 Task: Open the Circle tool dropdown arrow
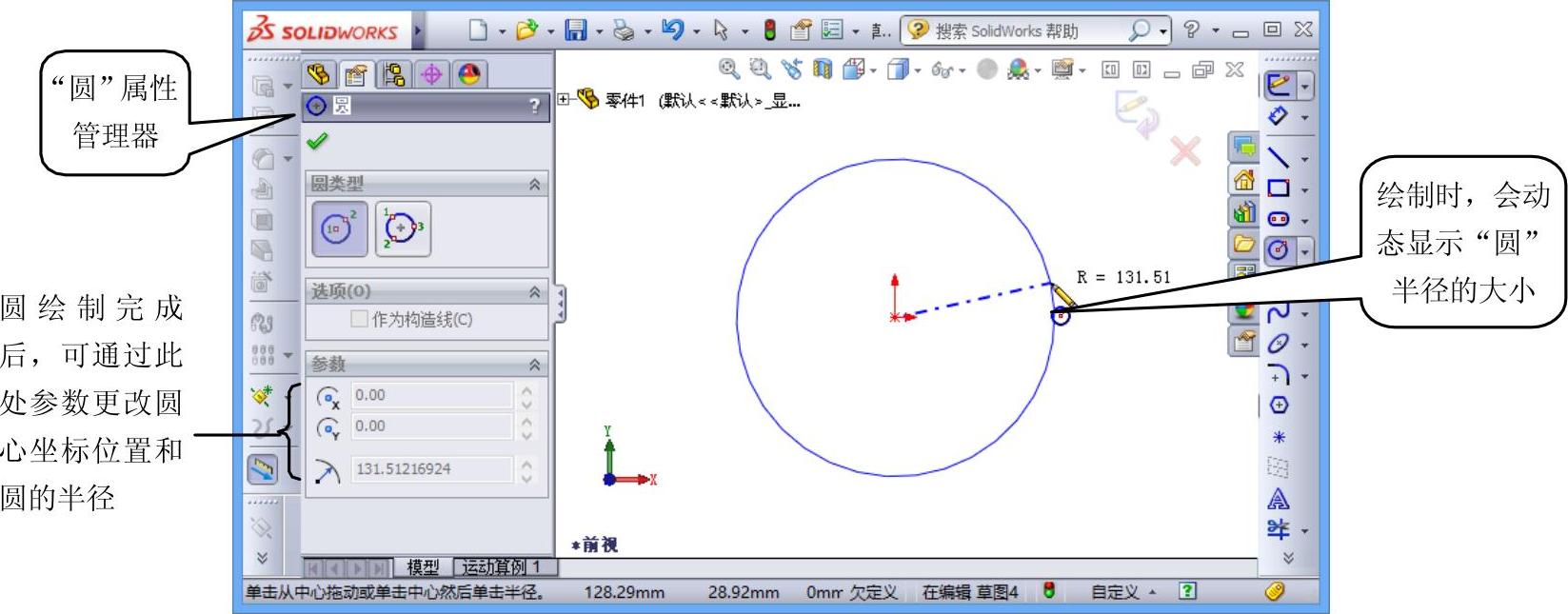click(1305, 251)
